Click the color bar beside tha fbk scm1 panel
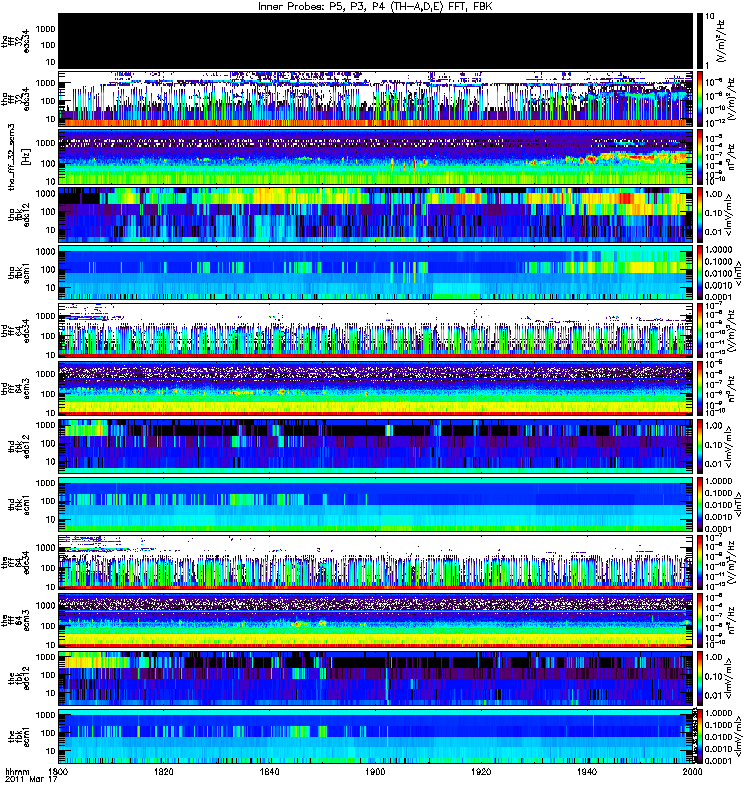 point(702,273)
